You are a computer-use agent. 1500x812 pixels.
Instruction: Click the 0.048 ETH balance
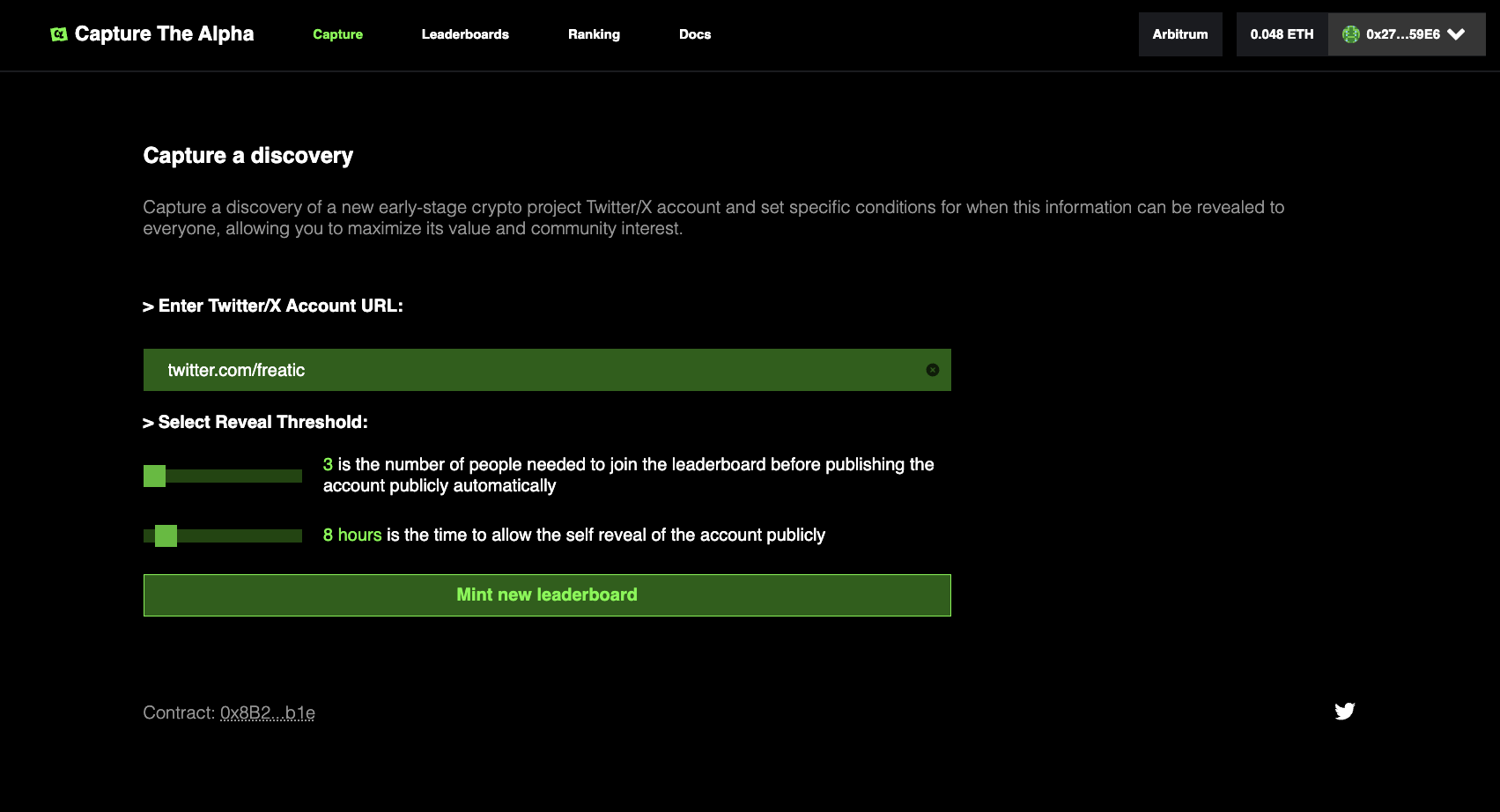(1282, 34)
